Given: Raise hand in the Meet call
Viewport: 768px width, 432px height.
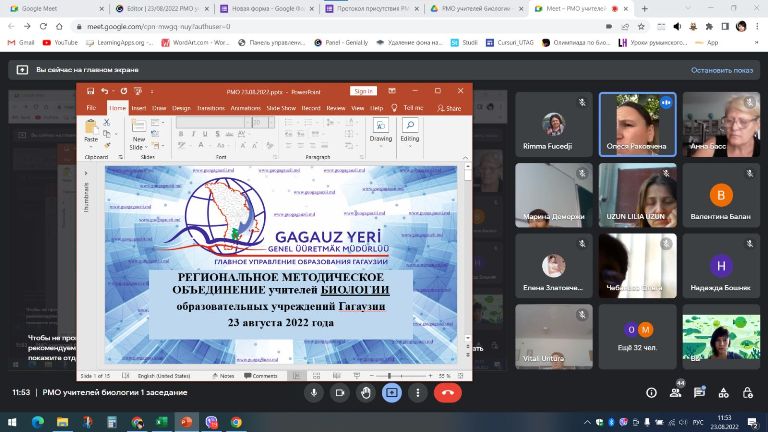Looking at the screenshot, I should (366, 393).
